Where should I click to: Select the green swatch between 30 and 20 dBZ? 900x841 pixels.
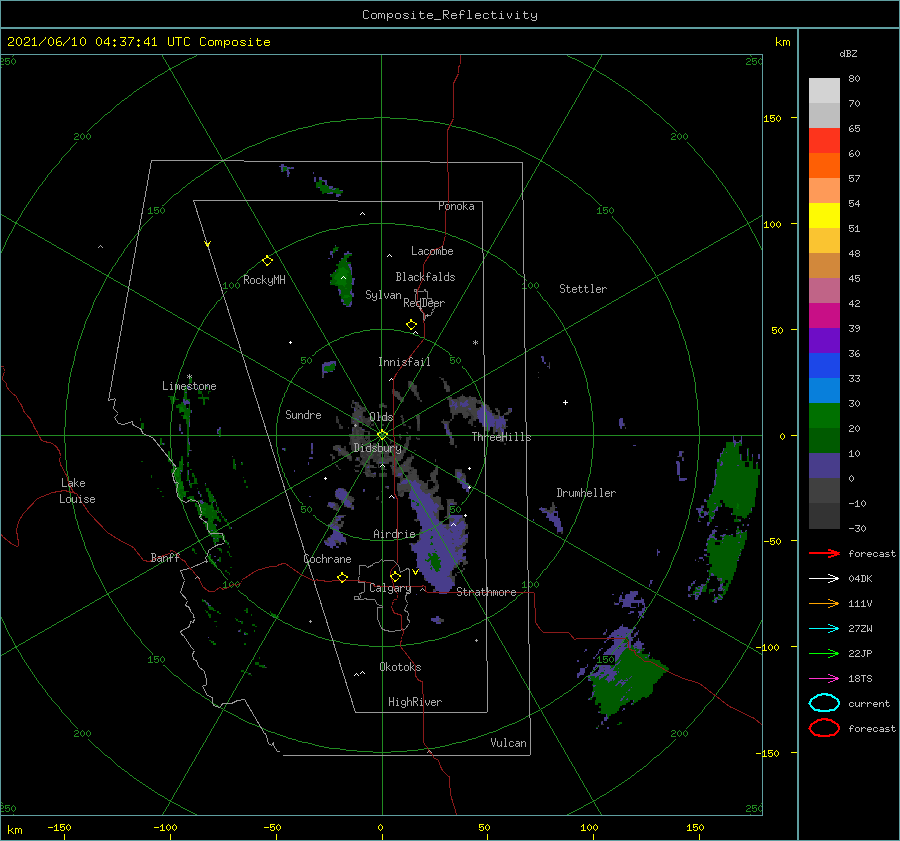click(824, 416)
